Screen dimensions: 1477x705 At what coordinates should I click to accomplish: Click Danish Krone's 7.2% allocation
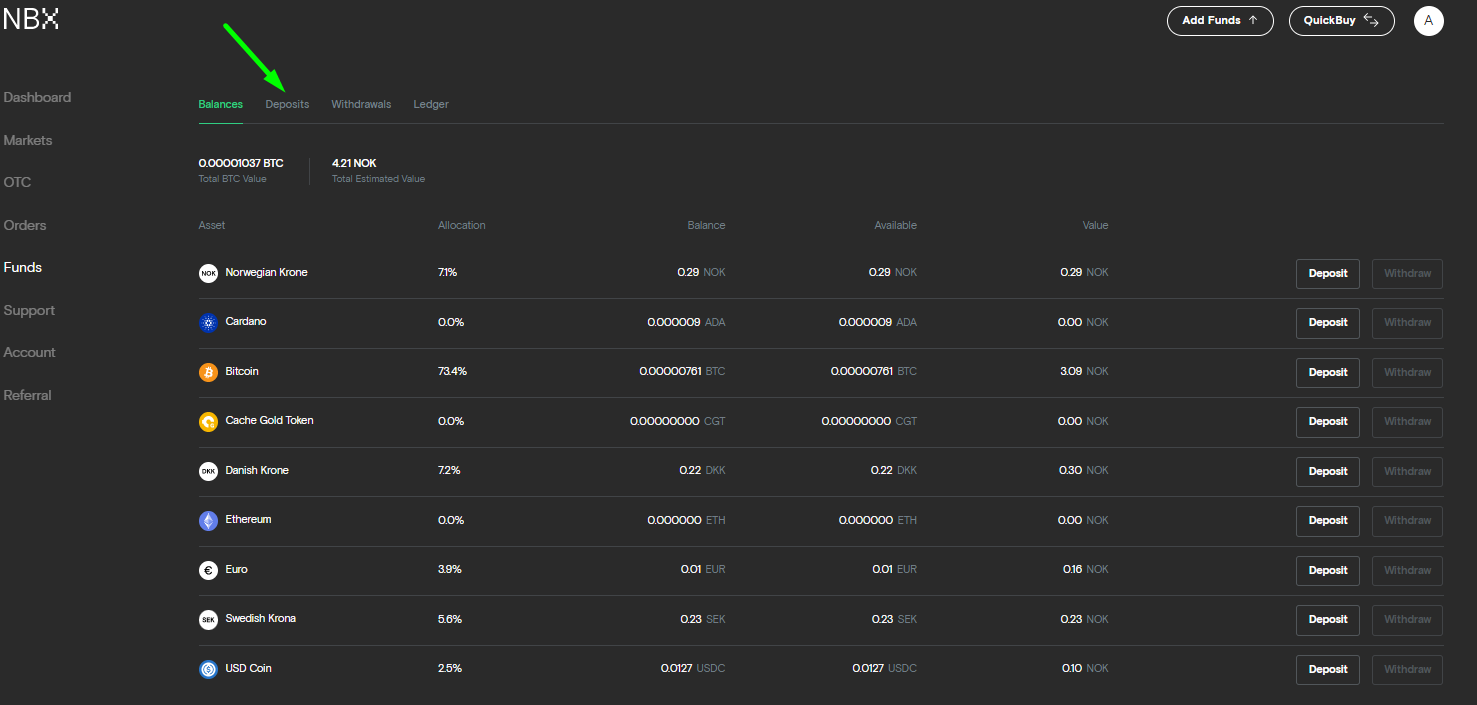coord(449,470)
